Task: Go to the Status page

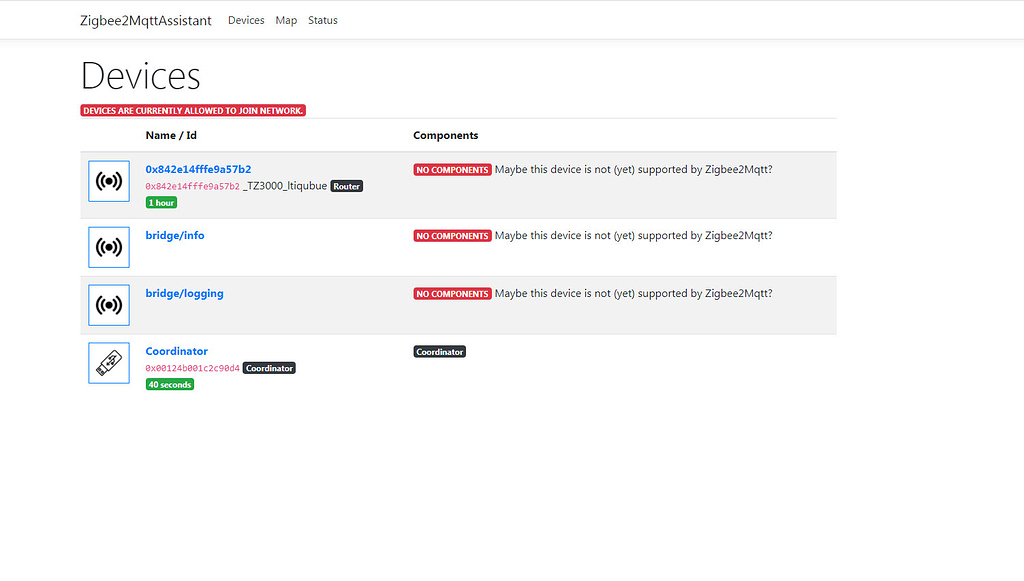Action: [x=323, y=20]
